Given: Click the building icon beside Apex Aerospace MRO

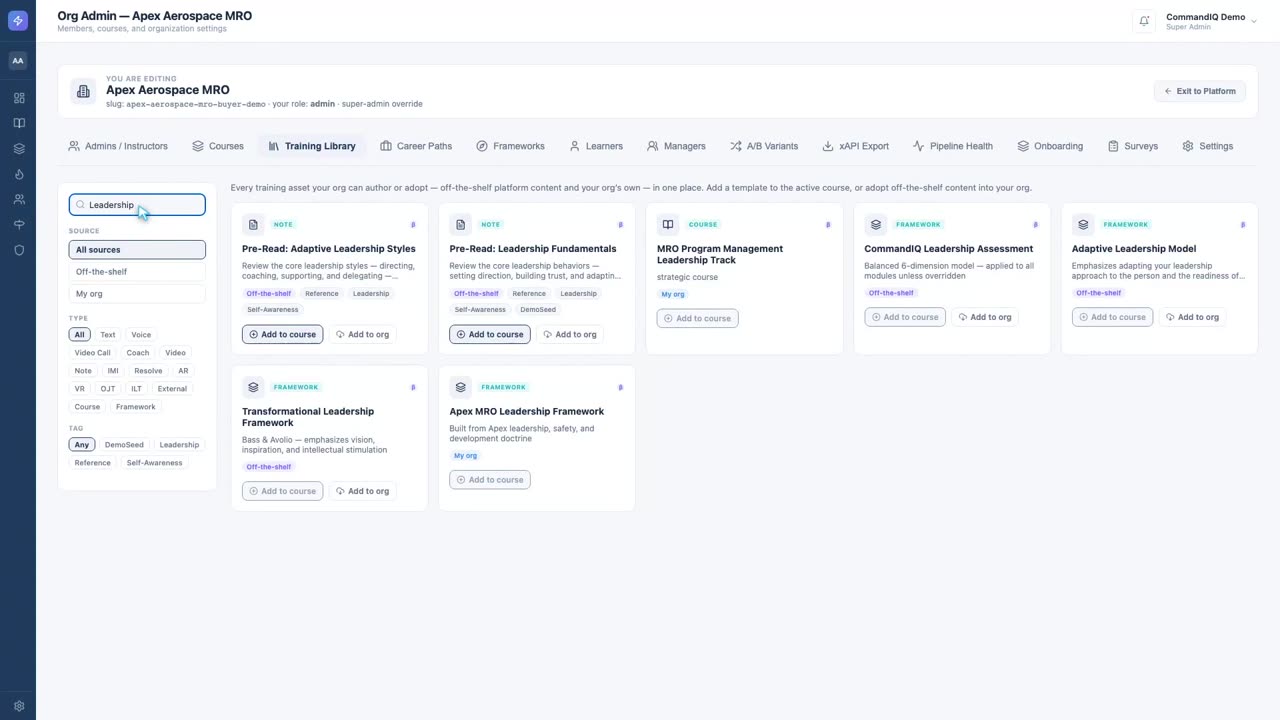Looking at the screenshot, I should [83, 91].
